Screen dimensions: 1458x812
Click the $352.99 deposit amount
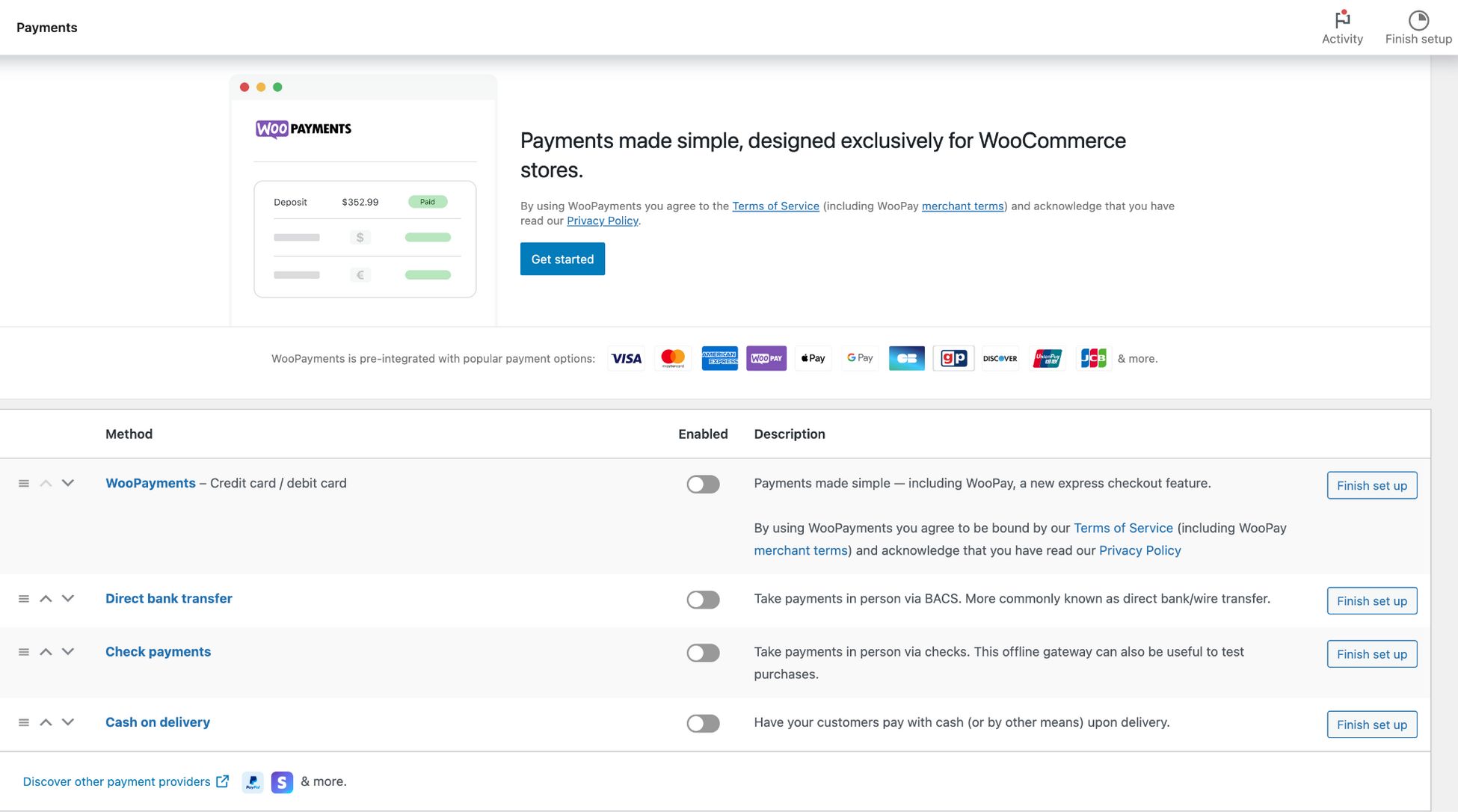tap(360, 202)
